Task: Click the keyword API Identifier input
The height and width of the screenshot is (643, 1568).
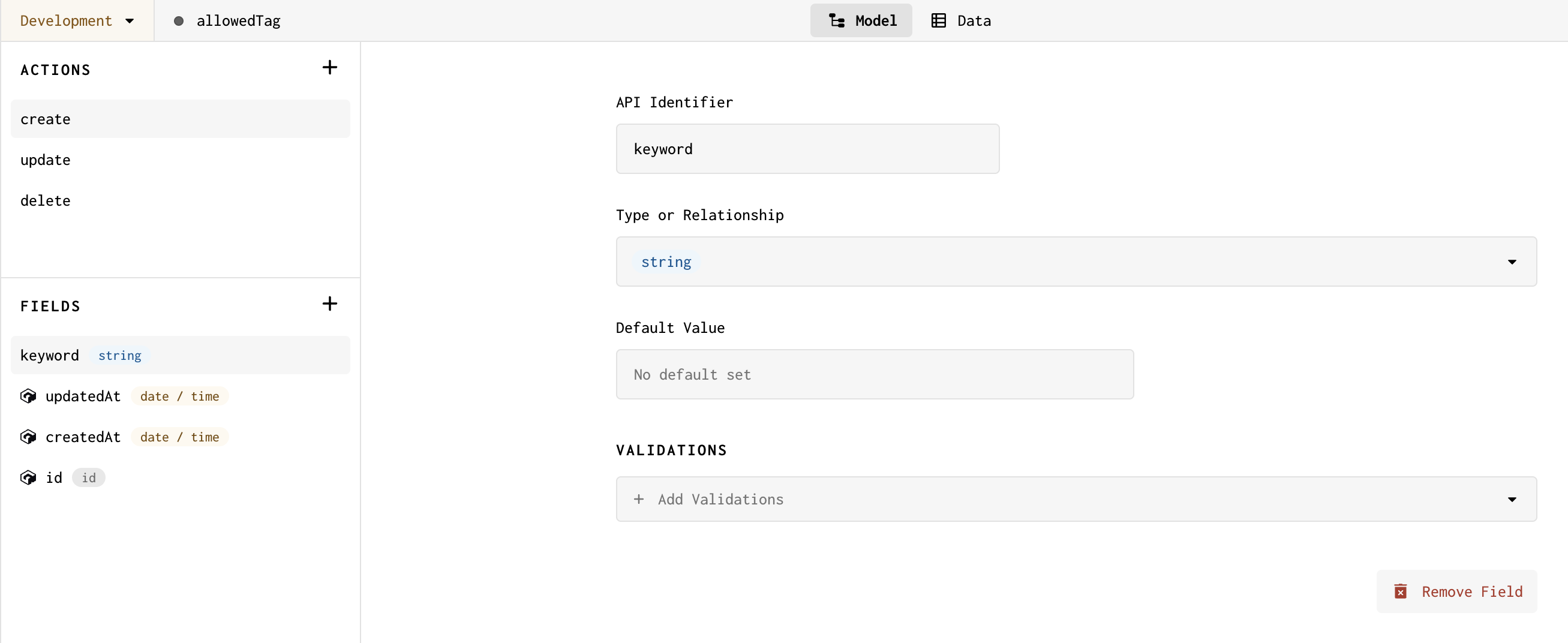Action: pos(807,149)
